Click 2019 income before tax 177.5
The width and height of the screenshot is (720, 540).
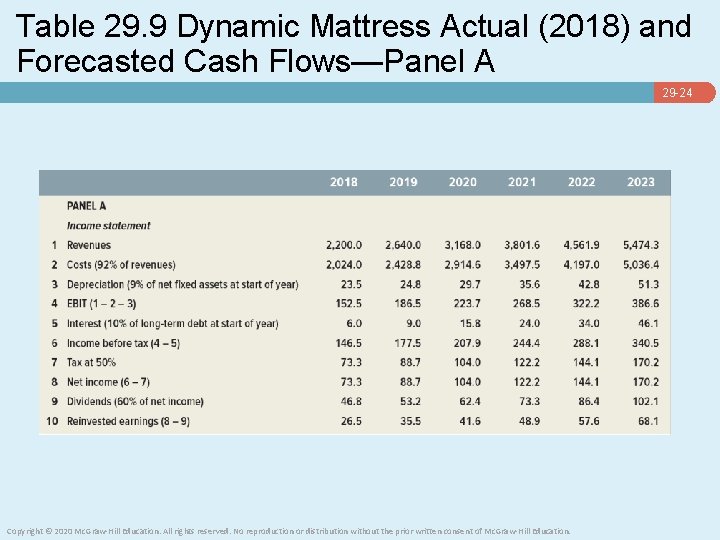408,343
